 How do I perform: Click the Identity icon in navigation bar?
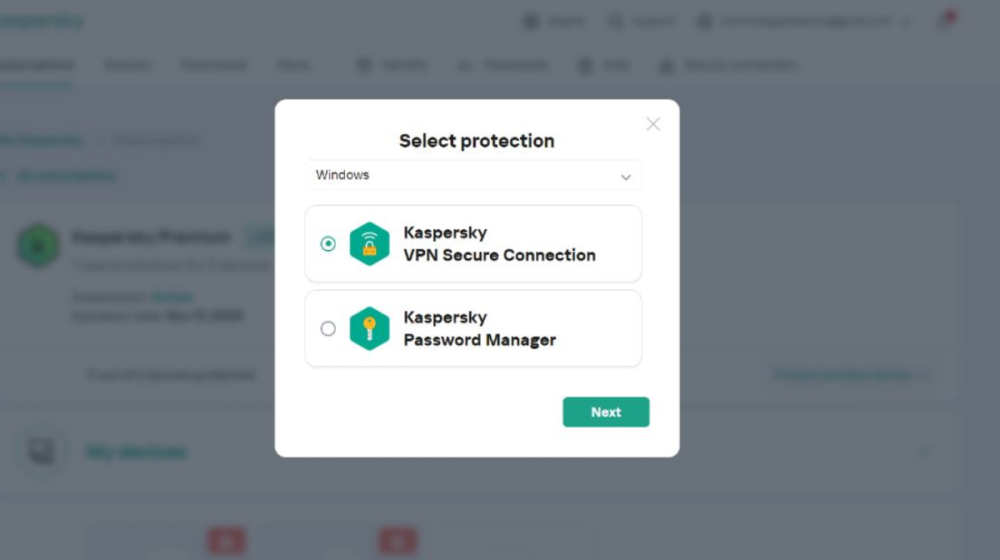click(364, 66)
